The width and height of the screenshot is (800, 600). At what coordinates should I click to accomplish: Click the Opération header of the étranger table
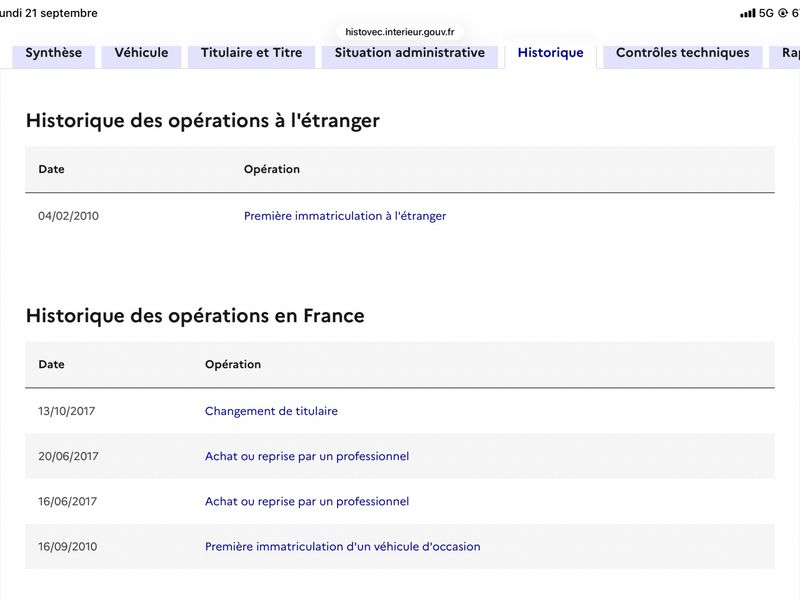[x=272, y=169]
